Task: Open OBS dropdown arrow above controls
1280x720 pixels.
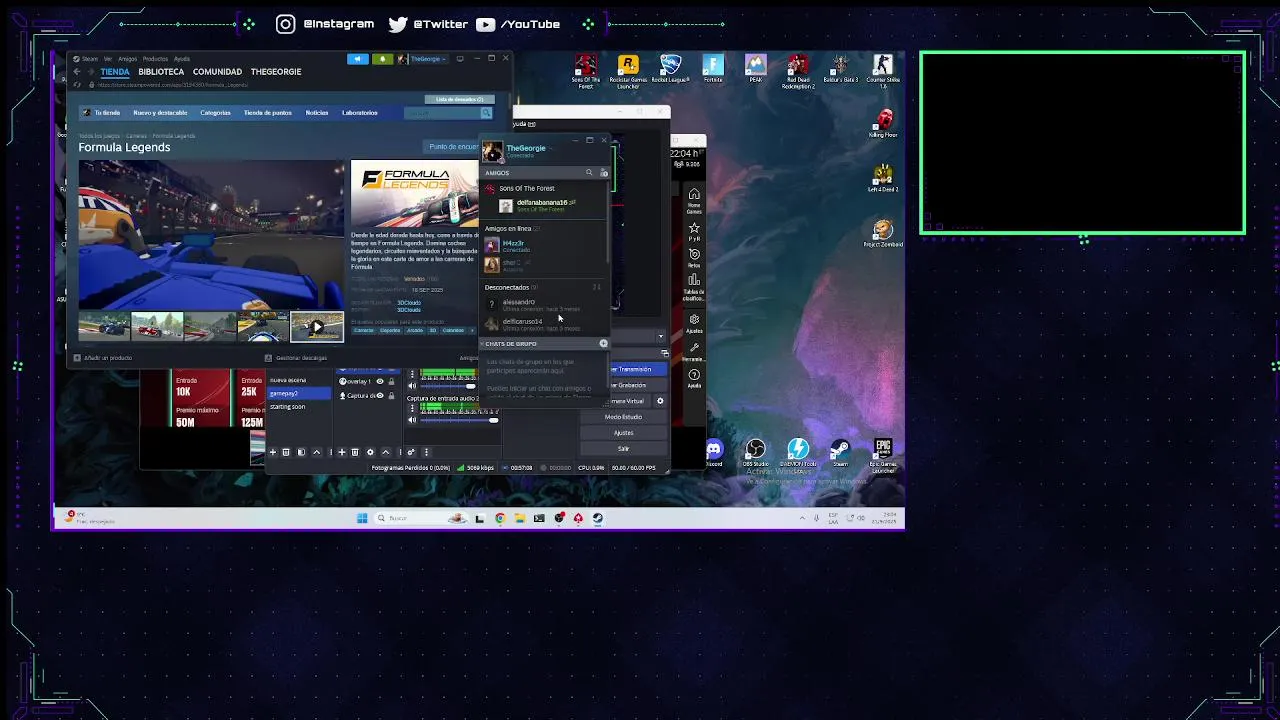Action: 660,336
